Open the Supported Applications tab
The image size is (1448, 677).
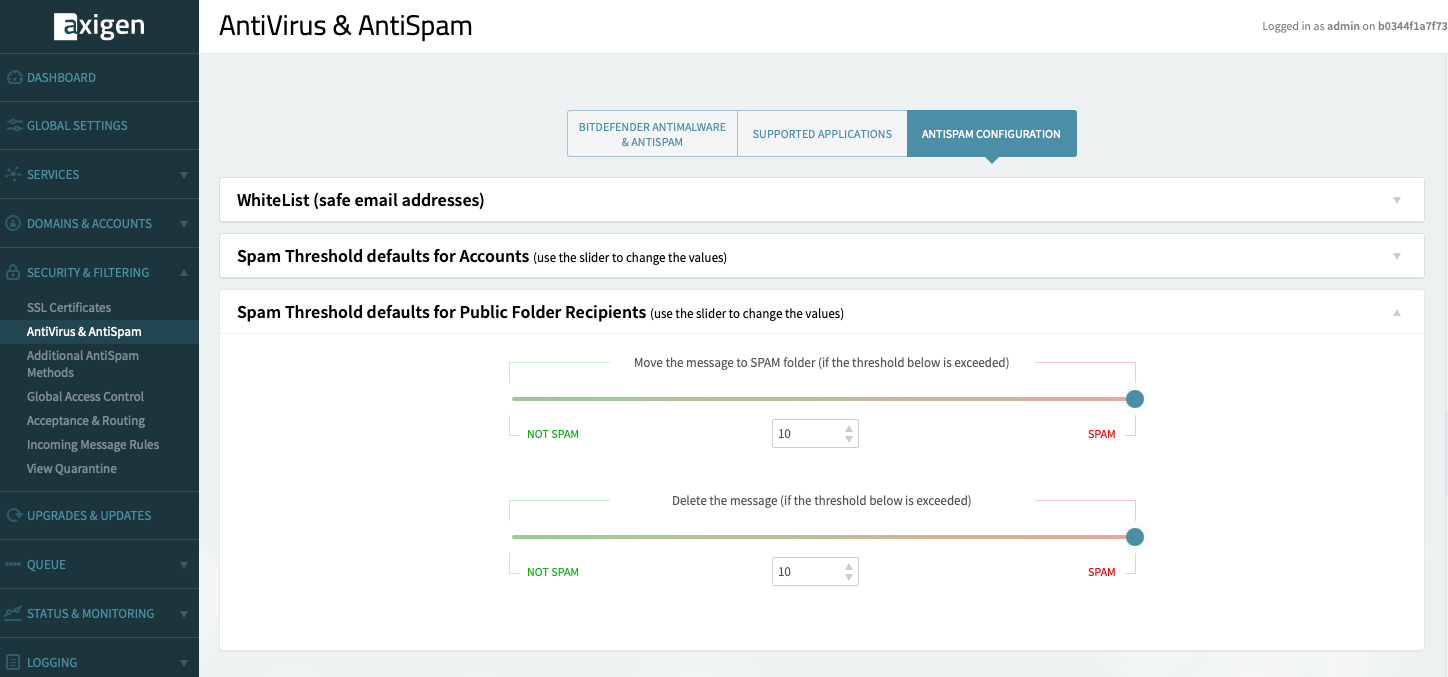[x=822, y=134]
